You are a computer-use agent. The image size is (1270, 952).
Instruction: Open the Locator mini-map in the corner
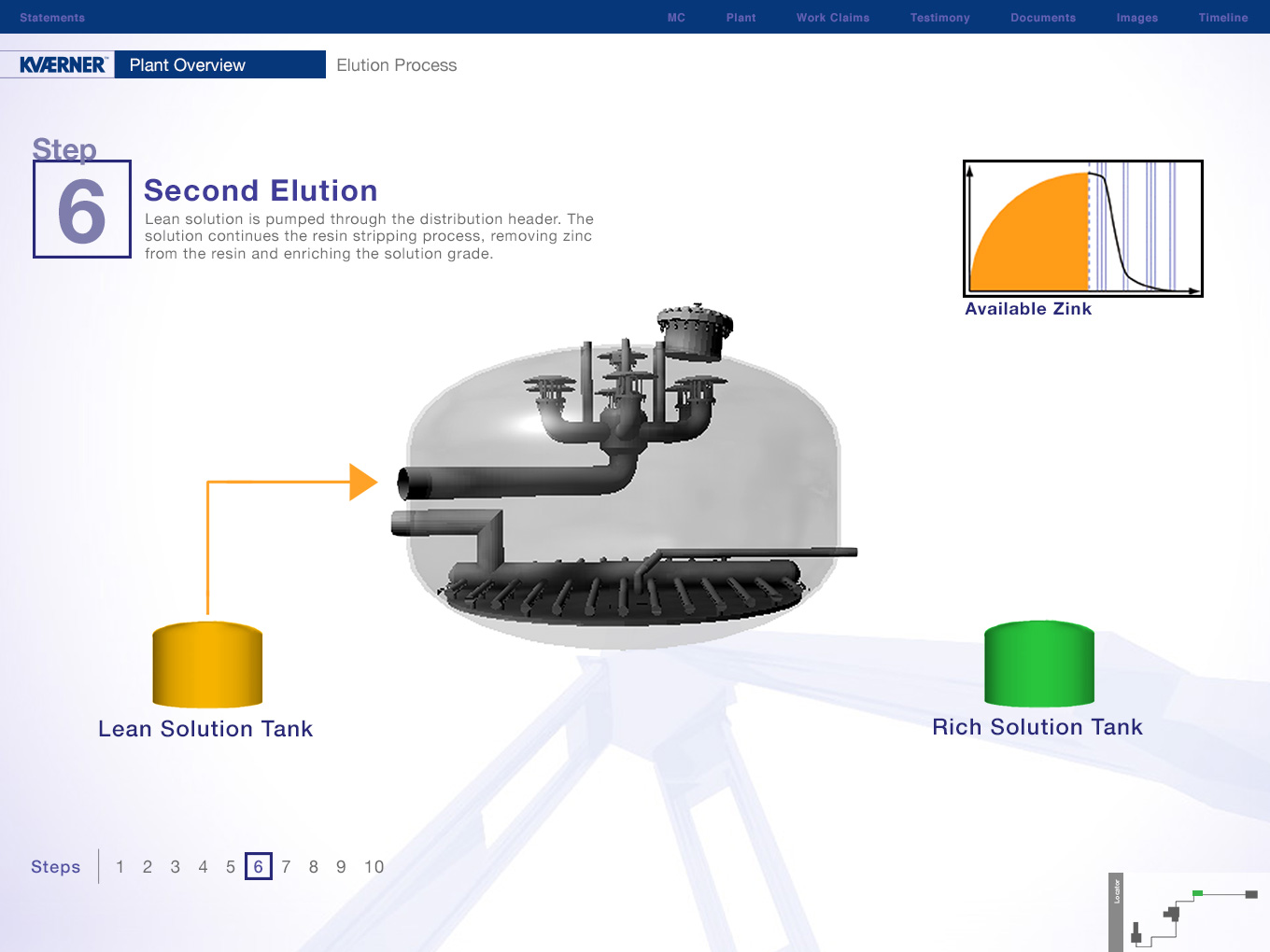coord(1188,912)
